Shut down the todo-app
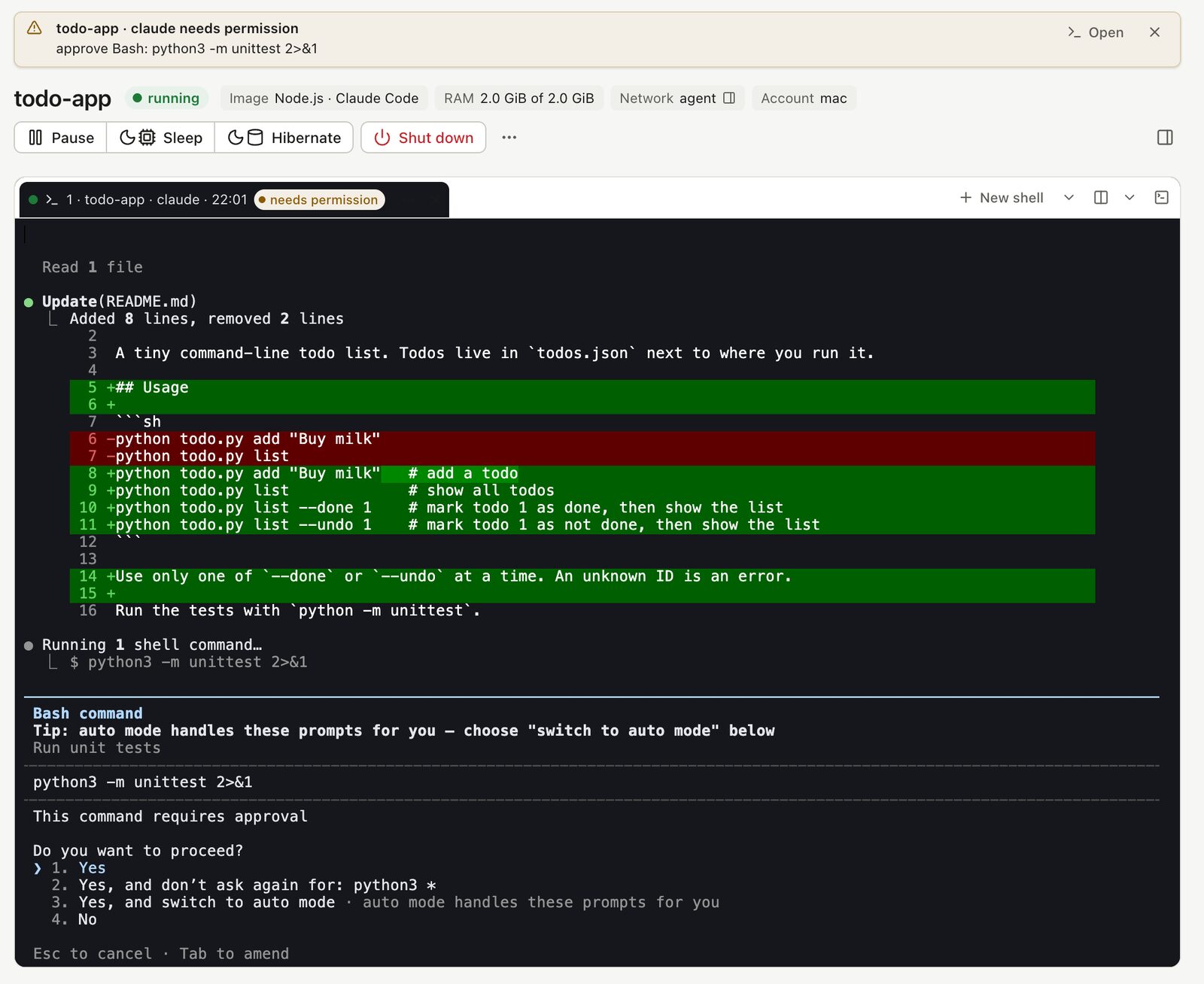 (424, 138)
